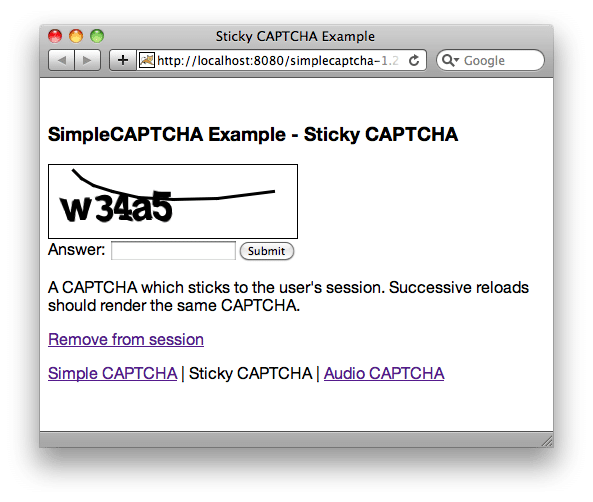Image resolution: width=593 pixels, height=502 pixels.
Task: Click the site favicon in address bar
Action: click(x=147, y=60)
